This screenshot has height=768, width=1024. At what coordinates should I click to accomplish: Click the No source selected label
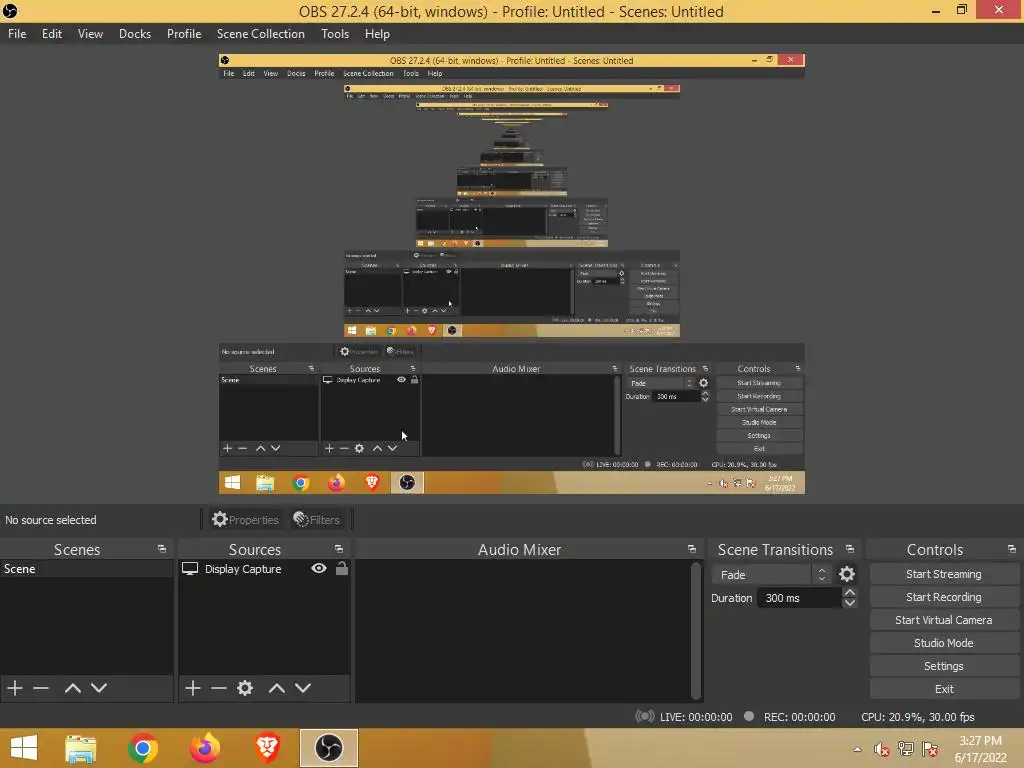click(51, 520)
